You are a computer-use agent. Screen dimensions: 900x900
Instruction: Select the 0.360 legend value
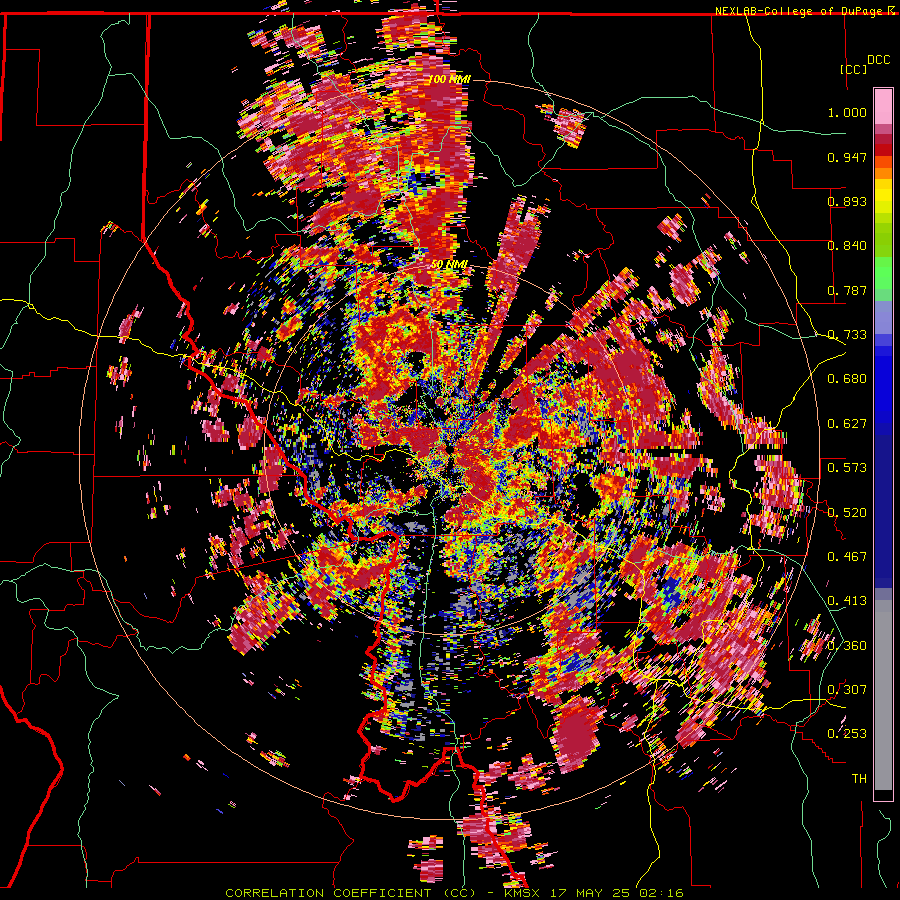click(847, 646)
